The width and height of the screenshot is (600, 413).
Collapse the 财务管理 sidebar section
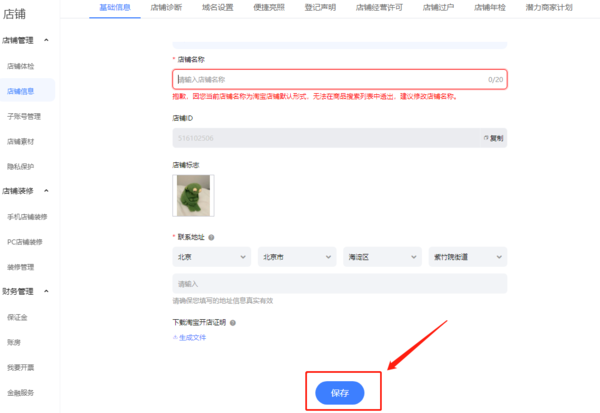coord(46,291)
